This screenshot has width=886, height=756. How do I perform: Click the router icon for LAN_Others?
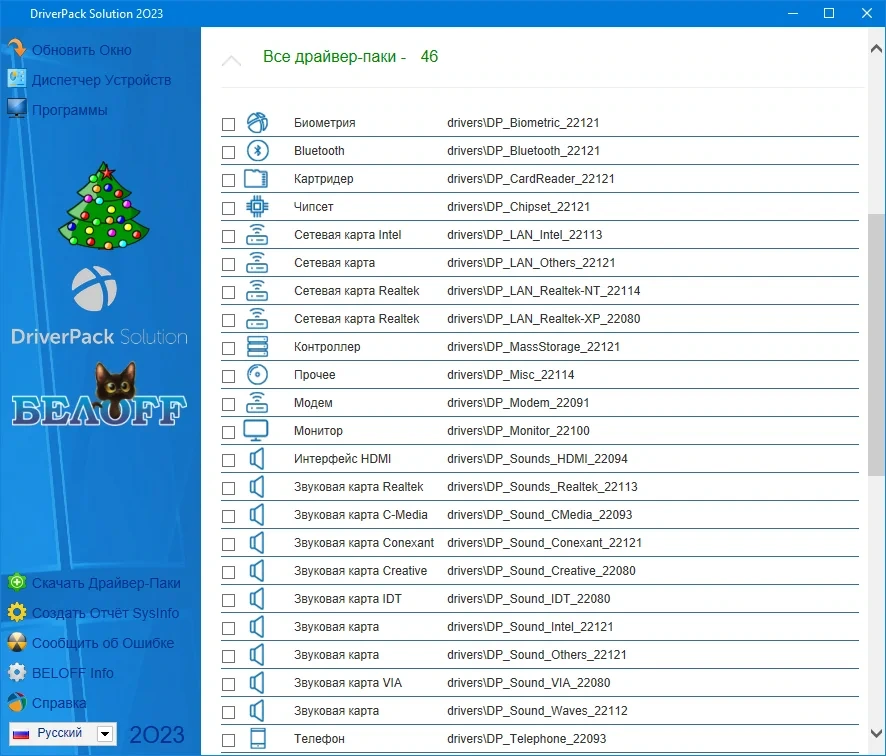257,263
